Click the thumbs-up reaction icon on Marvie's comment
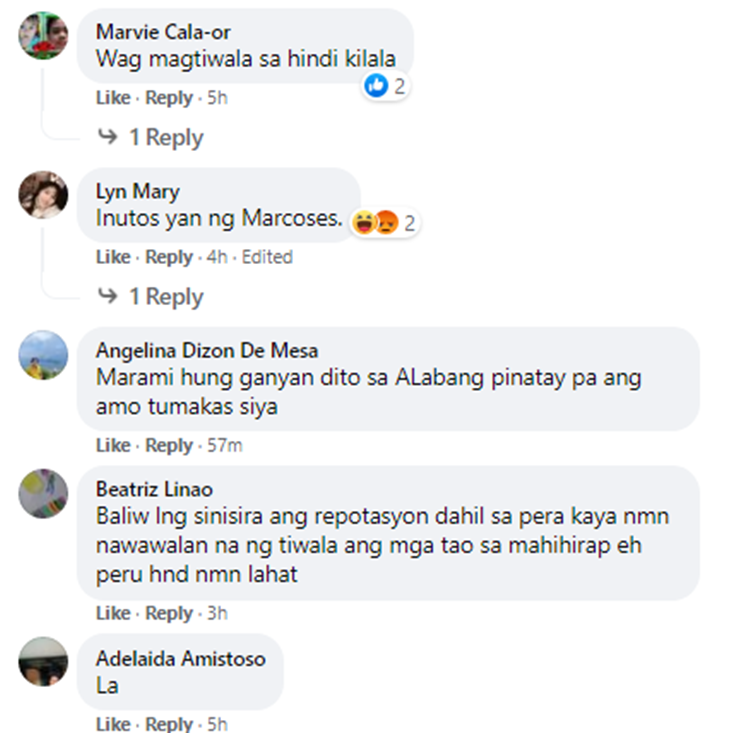This screenshot has height=733, width=750. pyautogui.click(x=376, y=86)
